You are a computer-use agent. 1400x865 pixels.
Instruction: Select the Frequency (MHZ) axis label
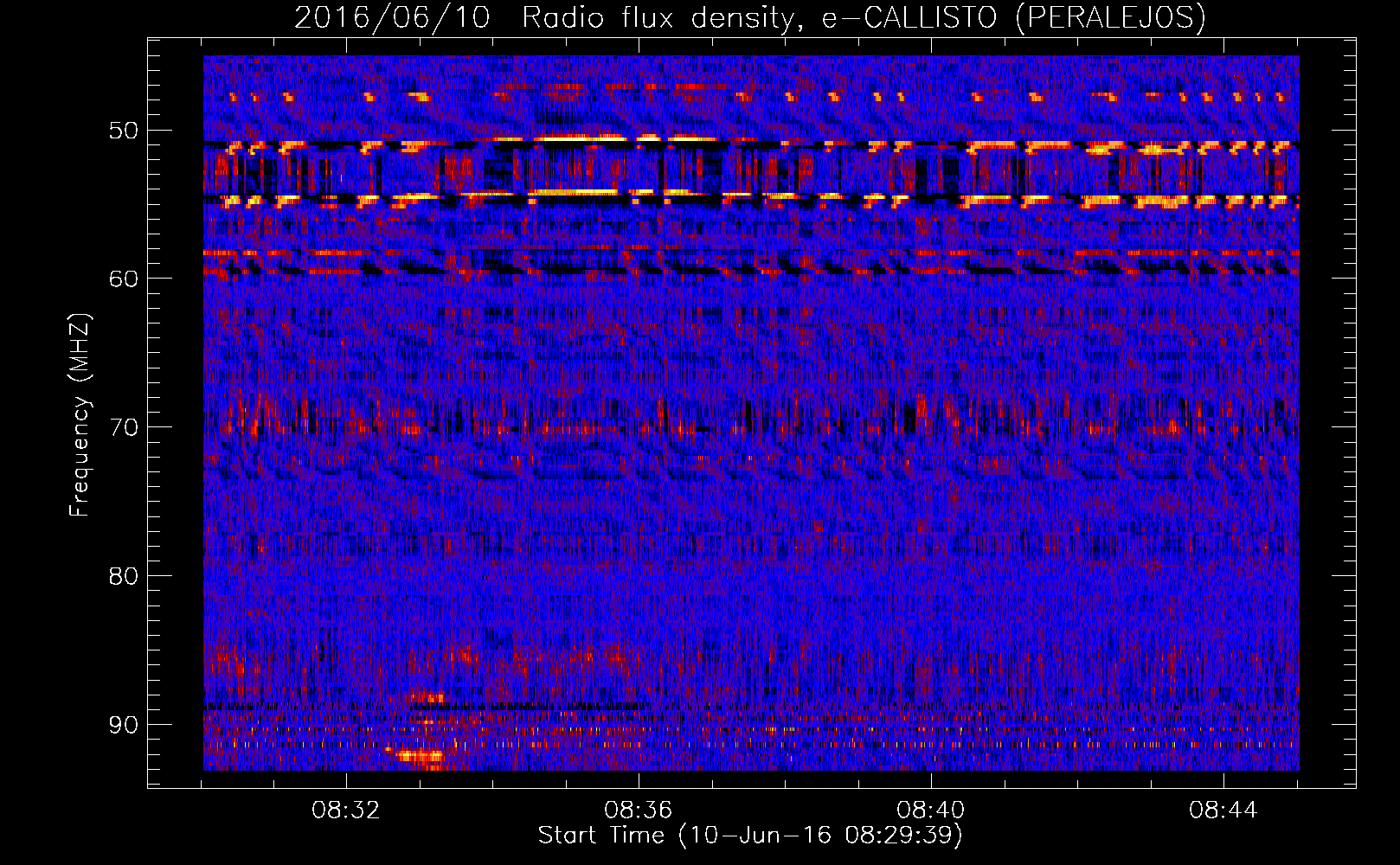[80, 416]
